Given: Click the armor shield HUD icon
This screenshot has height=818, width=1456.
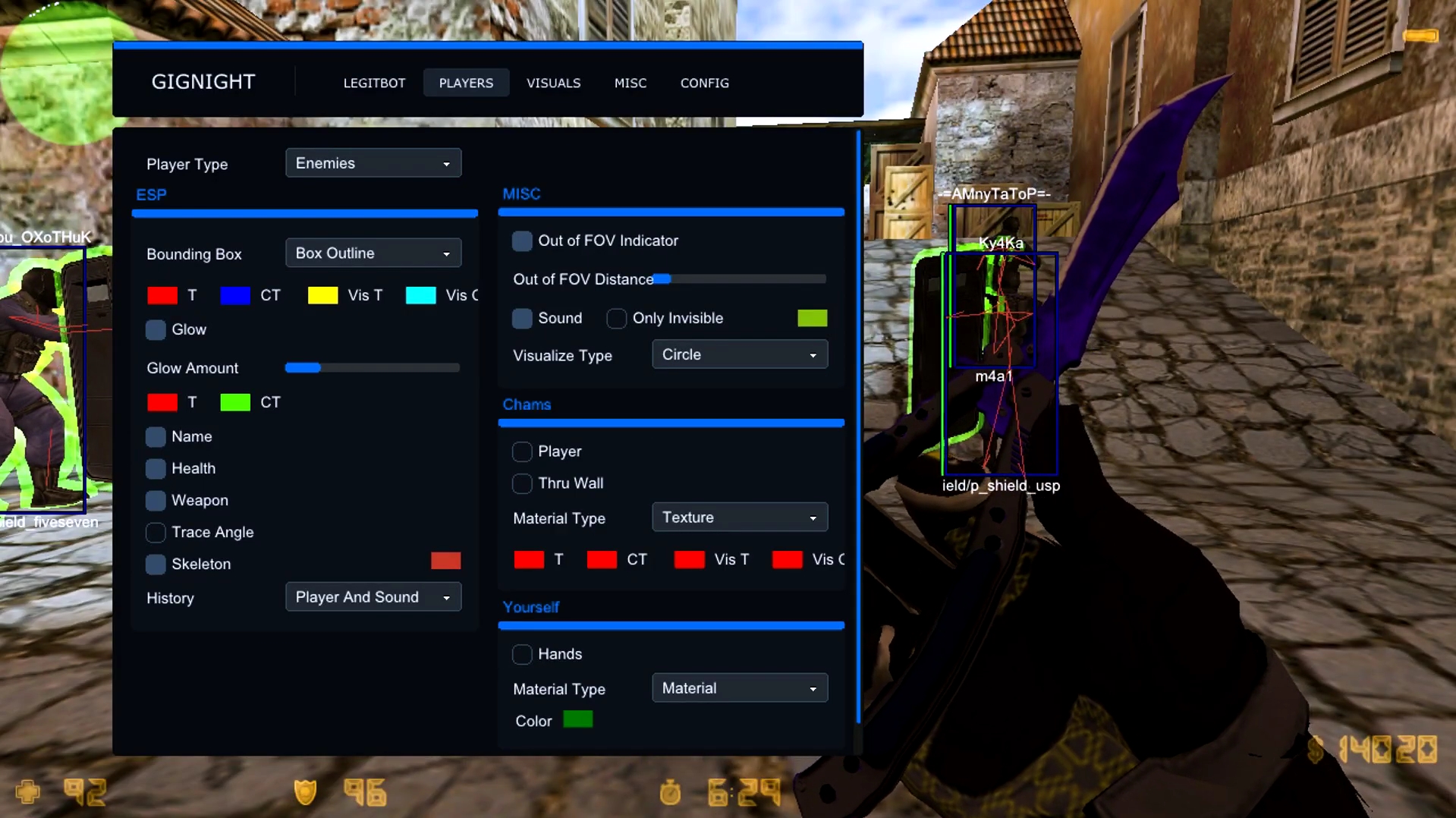Looking at the screenshot, I should click(x=305, y=792).
